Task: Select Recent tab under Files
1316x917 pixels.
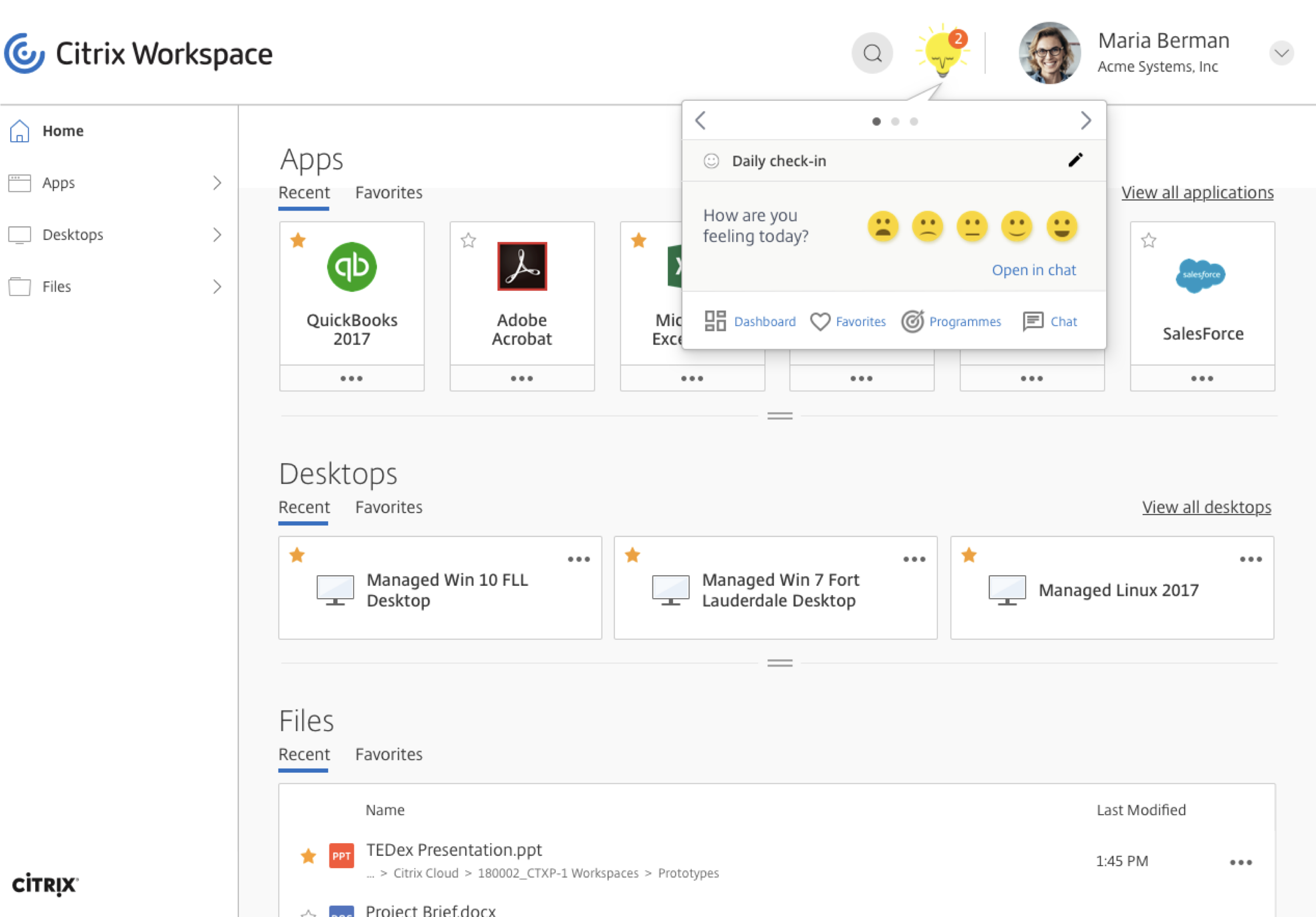Action: [x=304, y=754]
